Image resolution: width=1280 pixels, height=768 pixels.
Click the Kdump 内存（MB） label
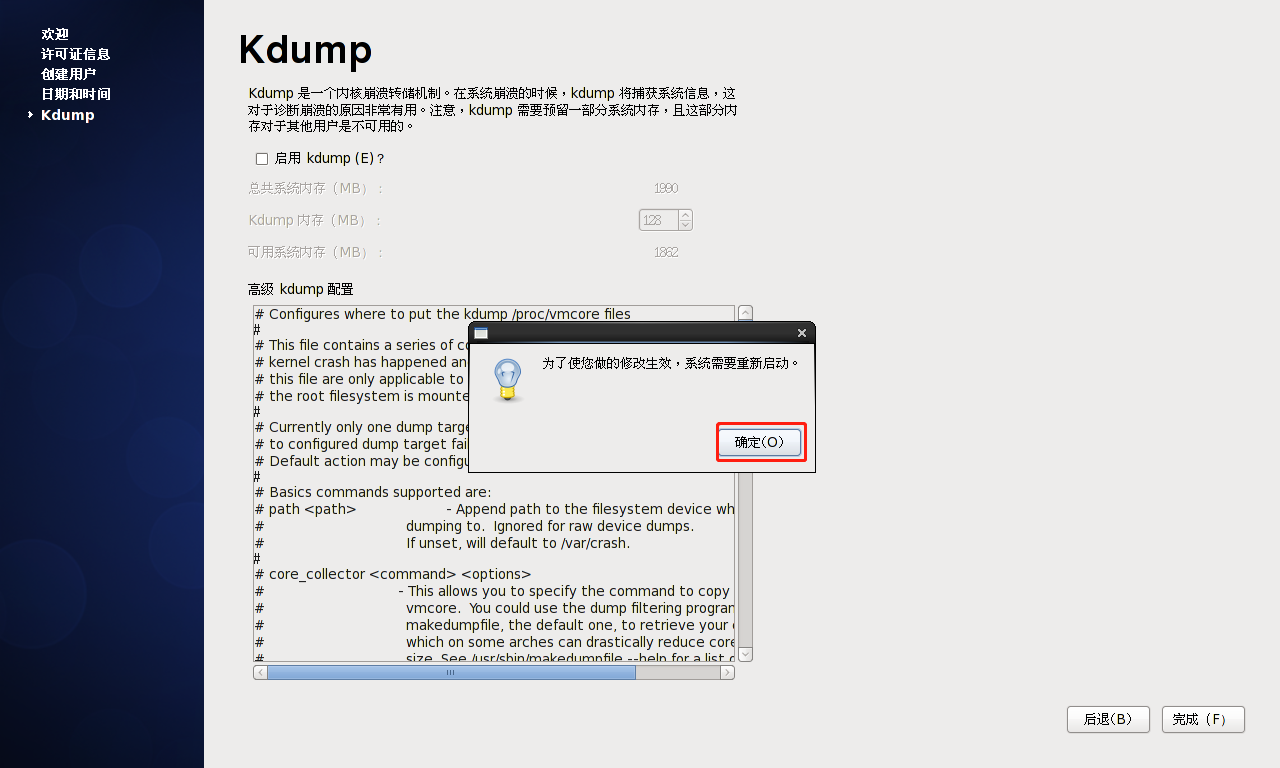pos(315,220)
